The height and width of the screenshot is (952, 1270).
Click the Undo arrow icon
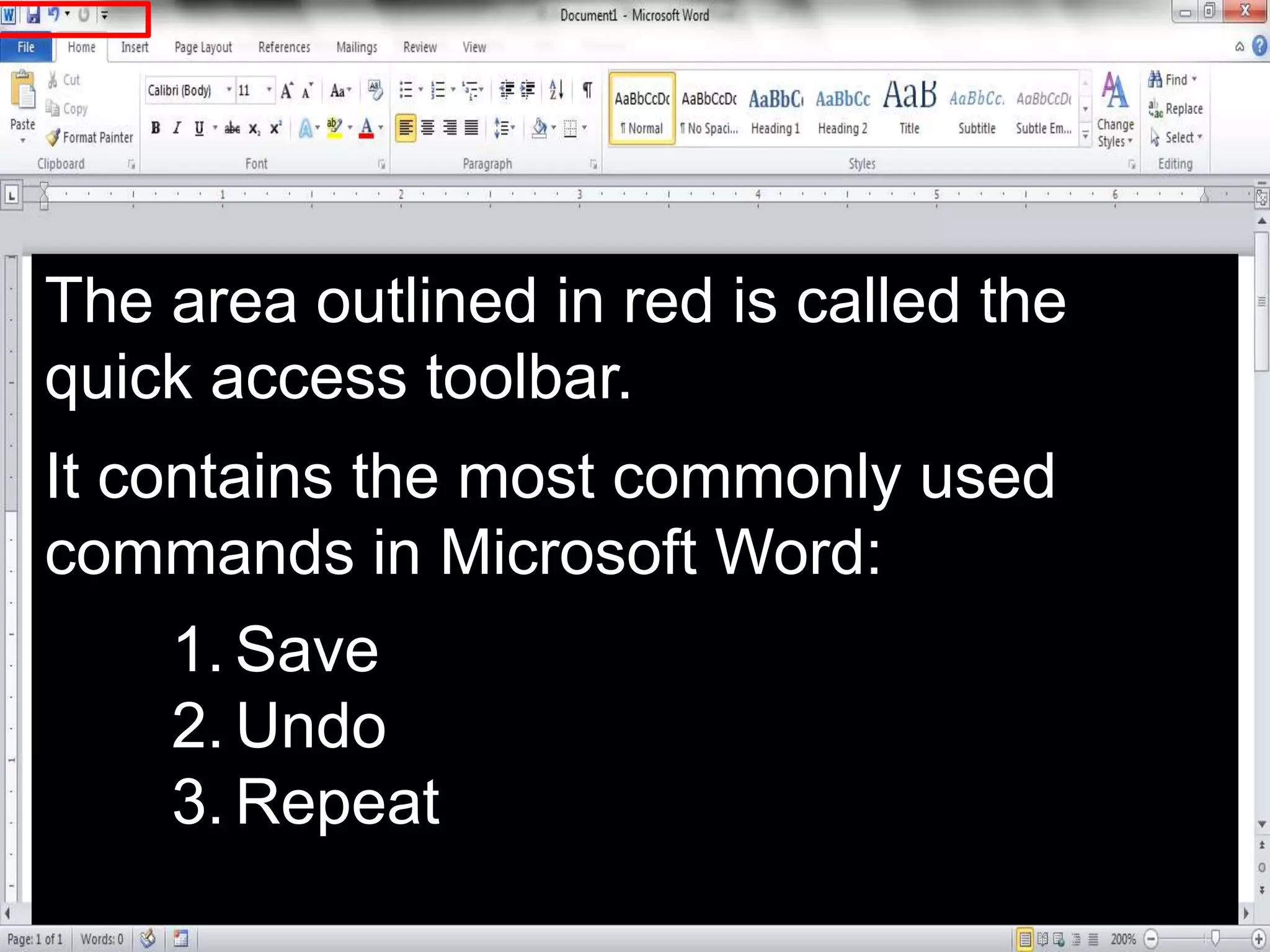click(x=54, y=14)
